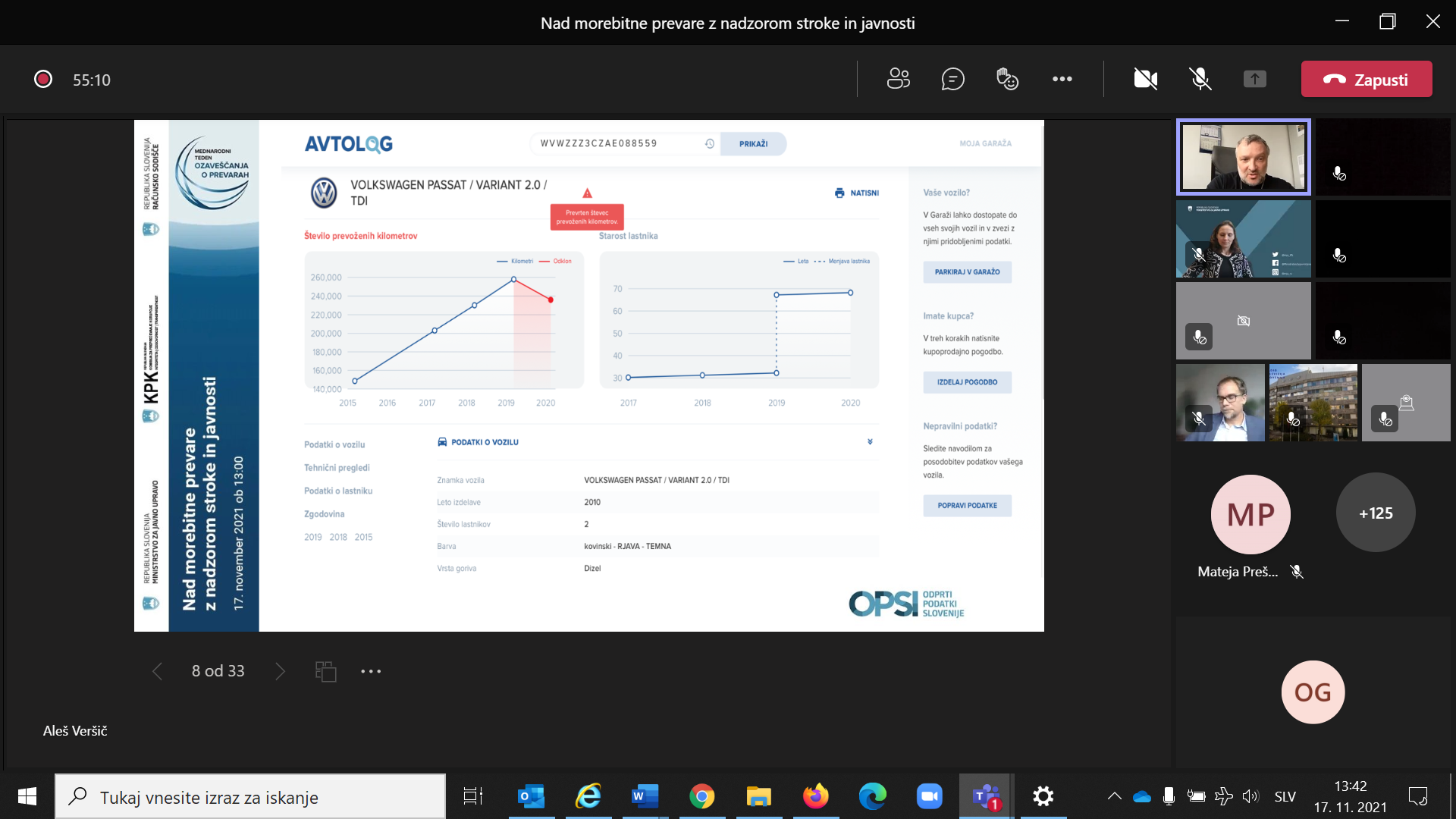This screenshot has width=1456, height=819.
Task: Raise hand or send reaction
Action: pos(1007,79)
